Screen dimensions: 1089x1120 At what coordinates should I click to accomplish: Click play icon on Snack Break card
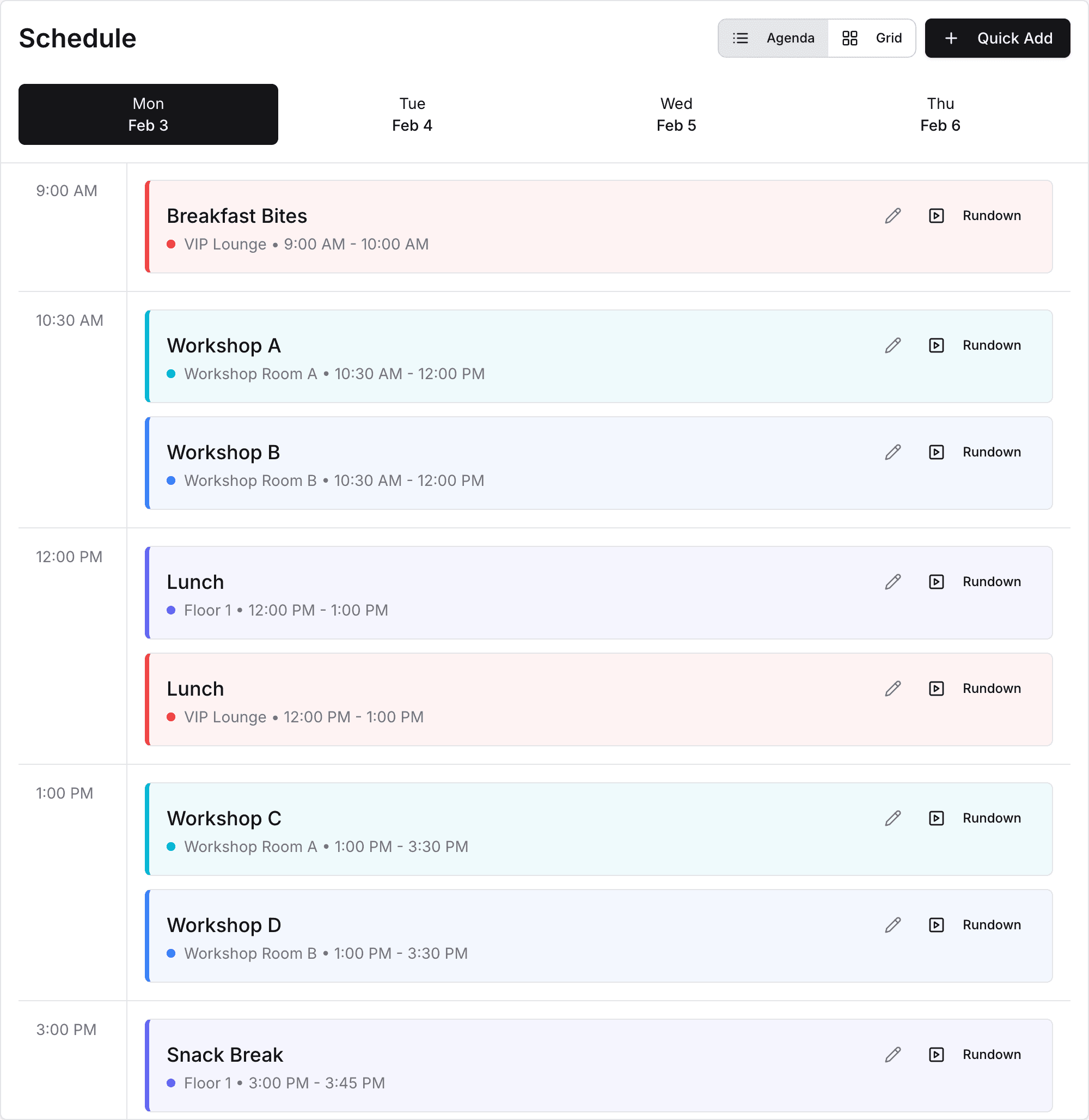937,1055
